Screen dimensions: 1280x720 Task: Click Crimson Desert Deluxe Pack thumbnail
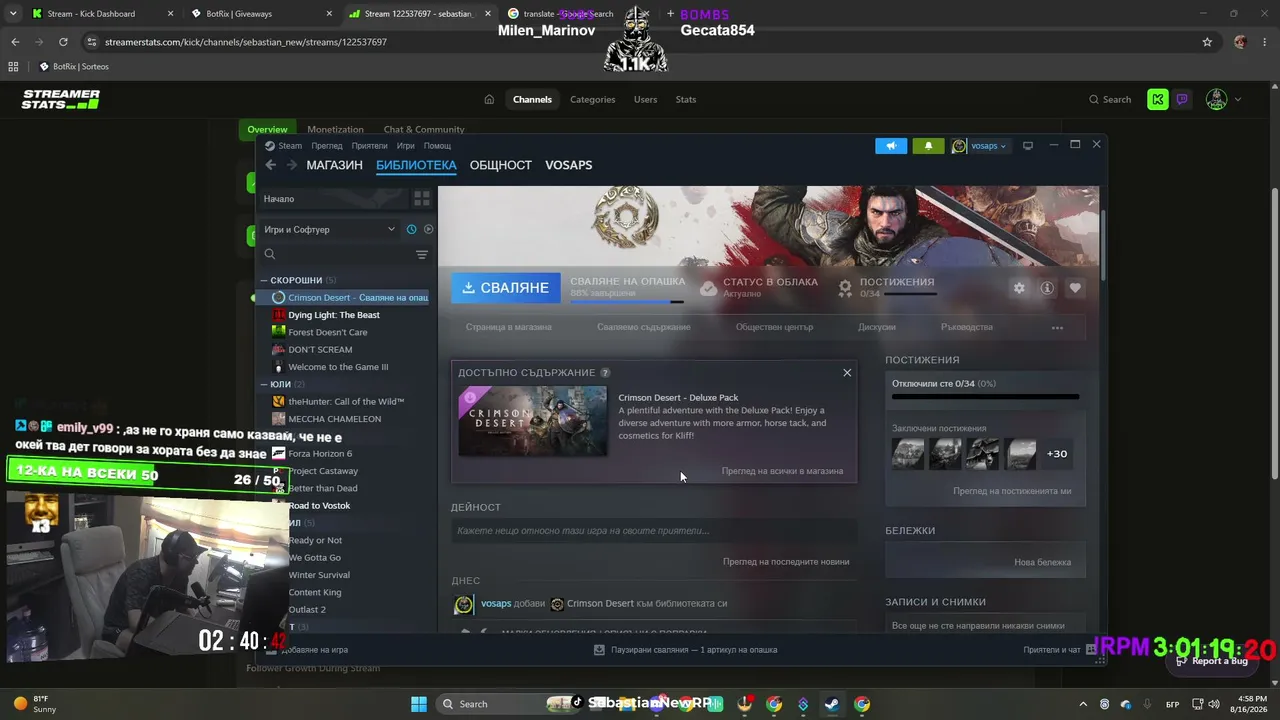coord(533,421)
